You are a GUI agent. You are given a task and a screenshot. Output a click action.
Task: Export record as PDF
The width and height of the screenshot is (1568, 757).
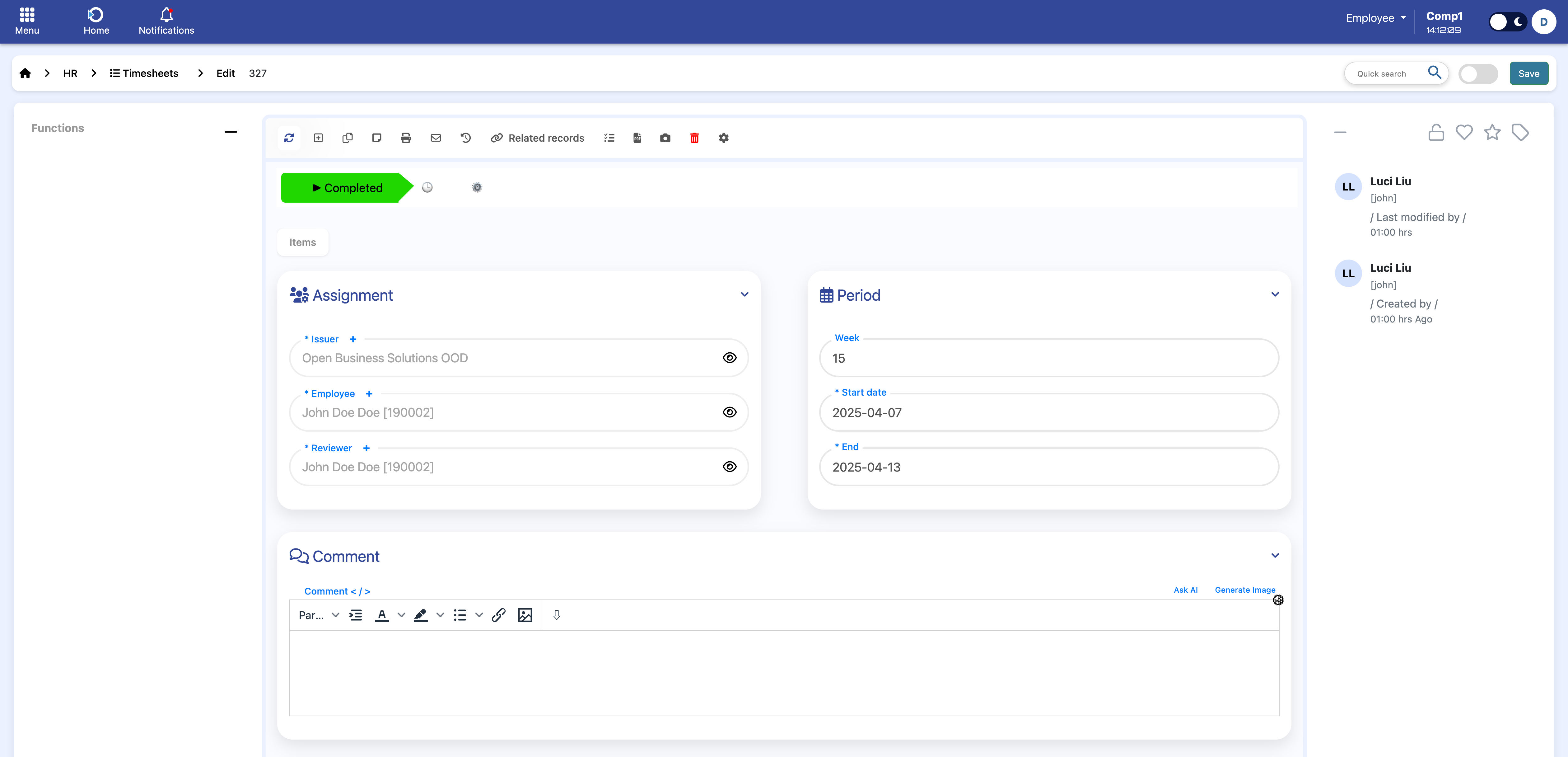(637, 138)
